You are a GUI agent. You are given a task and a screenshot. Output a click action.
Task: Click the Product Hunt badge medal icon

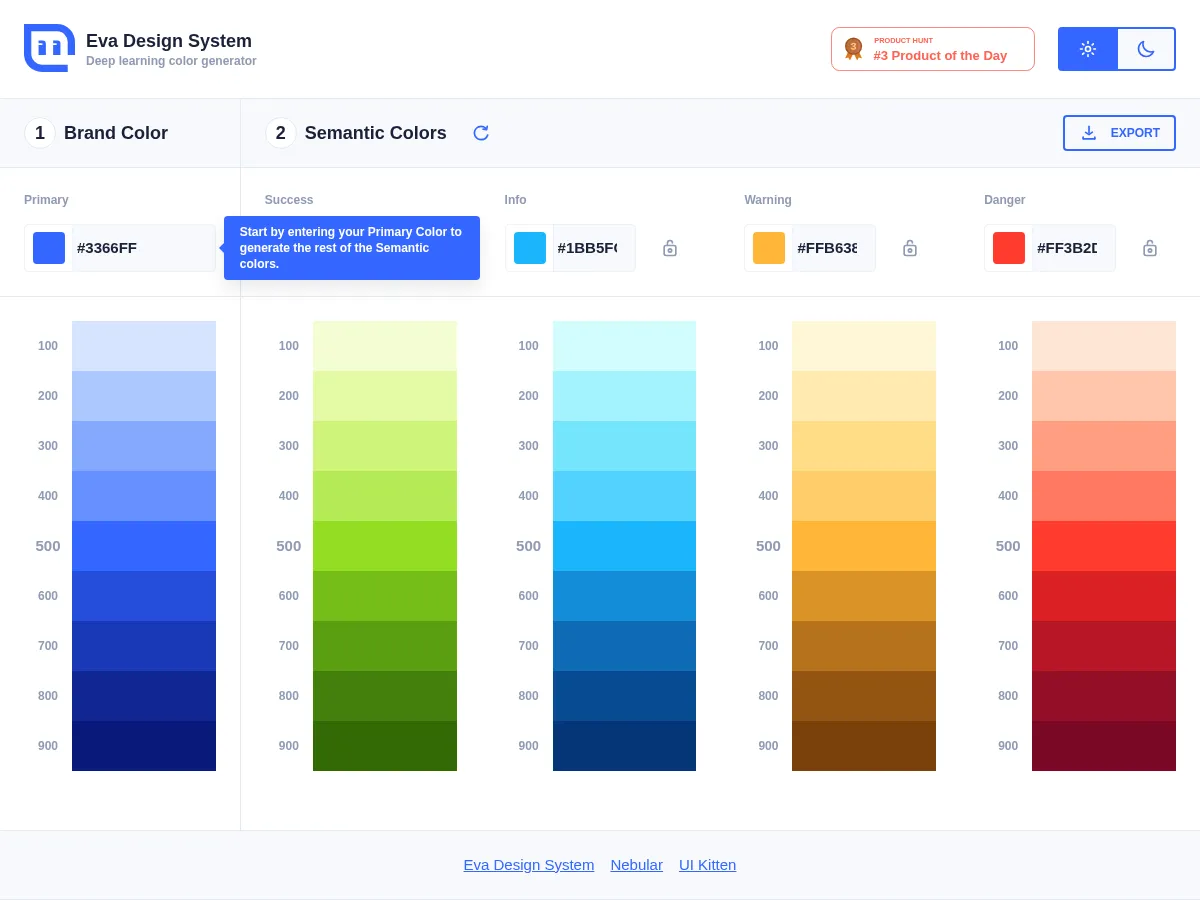853,48
